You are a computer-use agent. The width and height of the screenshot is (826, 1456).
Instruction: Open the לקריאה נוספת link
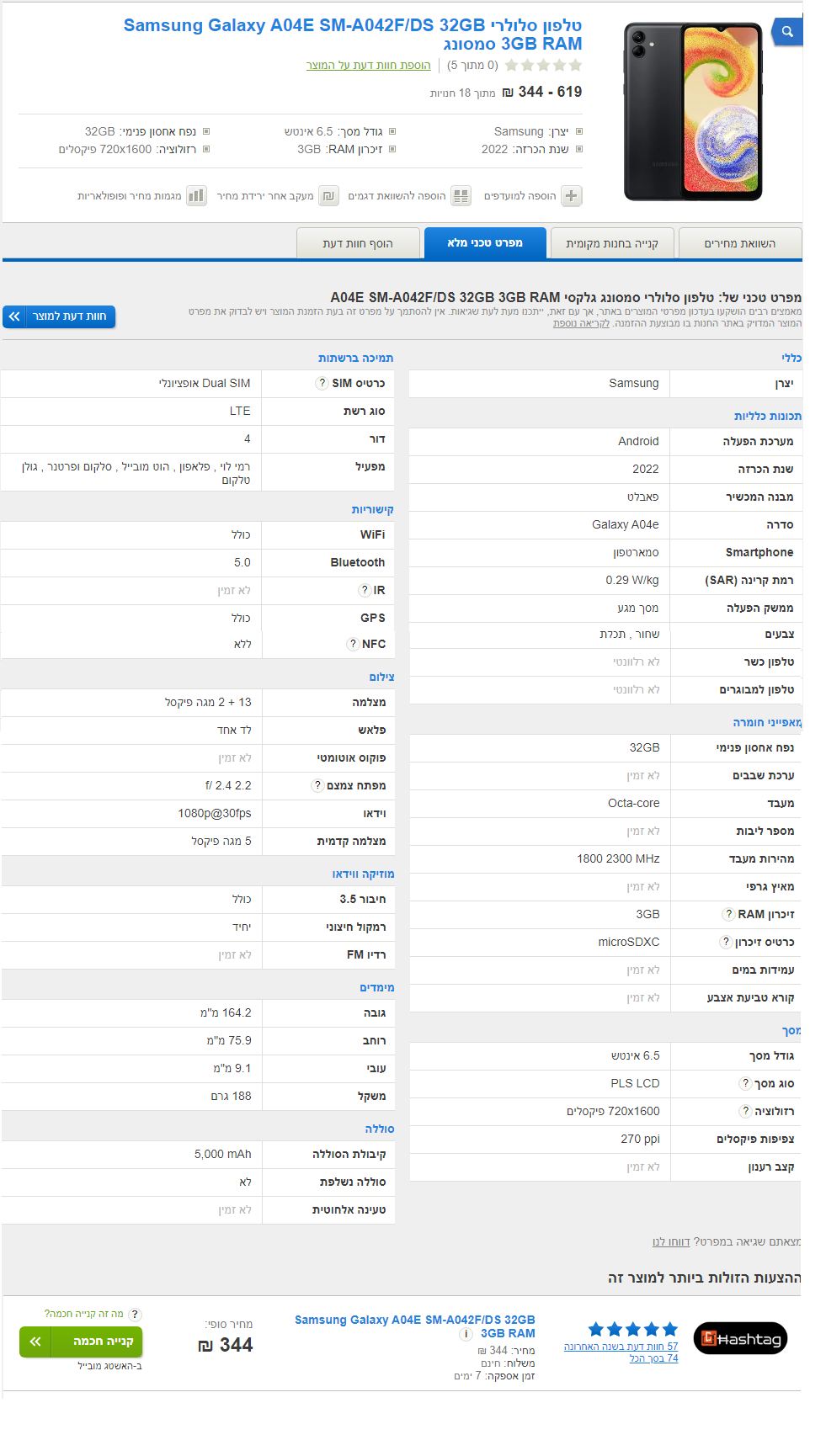pos(581,323)
